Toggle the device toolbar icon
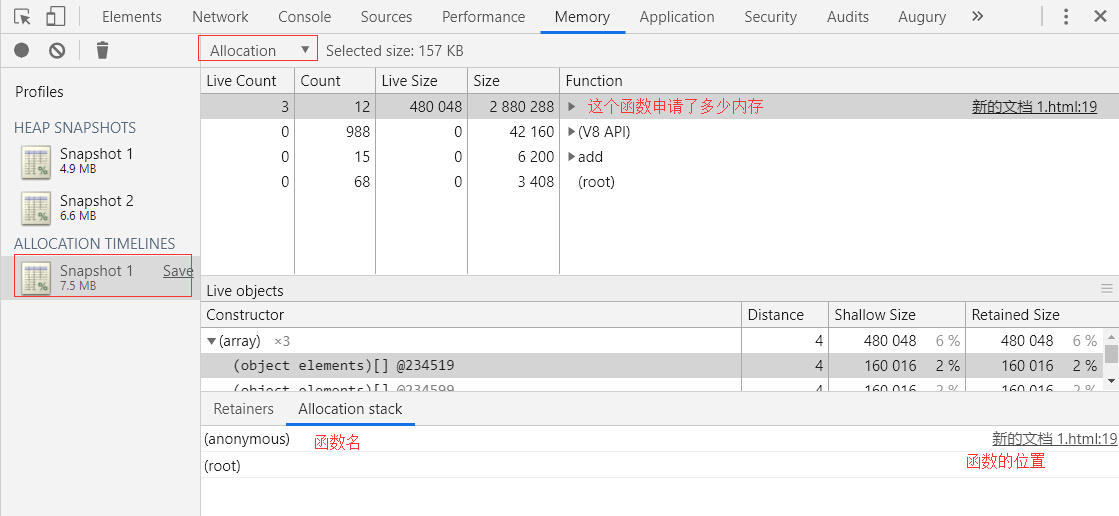The width and height of the screenshot is (1119, 516). tap(56, 17)
